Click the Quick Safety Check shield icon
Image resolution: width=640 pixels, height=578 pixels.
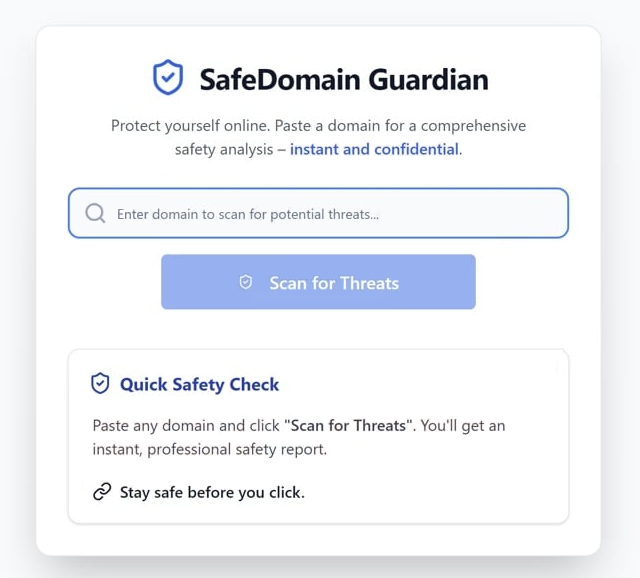point(100,384)
